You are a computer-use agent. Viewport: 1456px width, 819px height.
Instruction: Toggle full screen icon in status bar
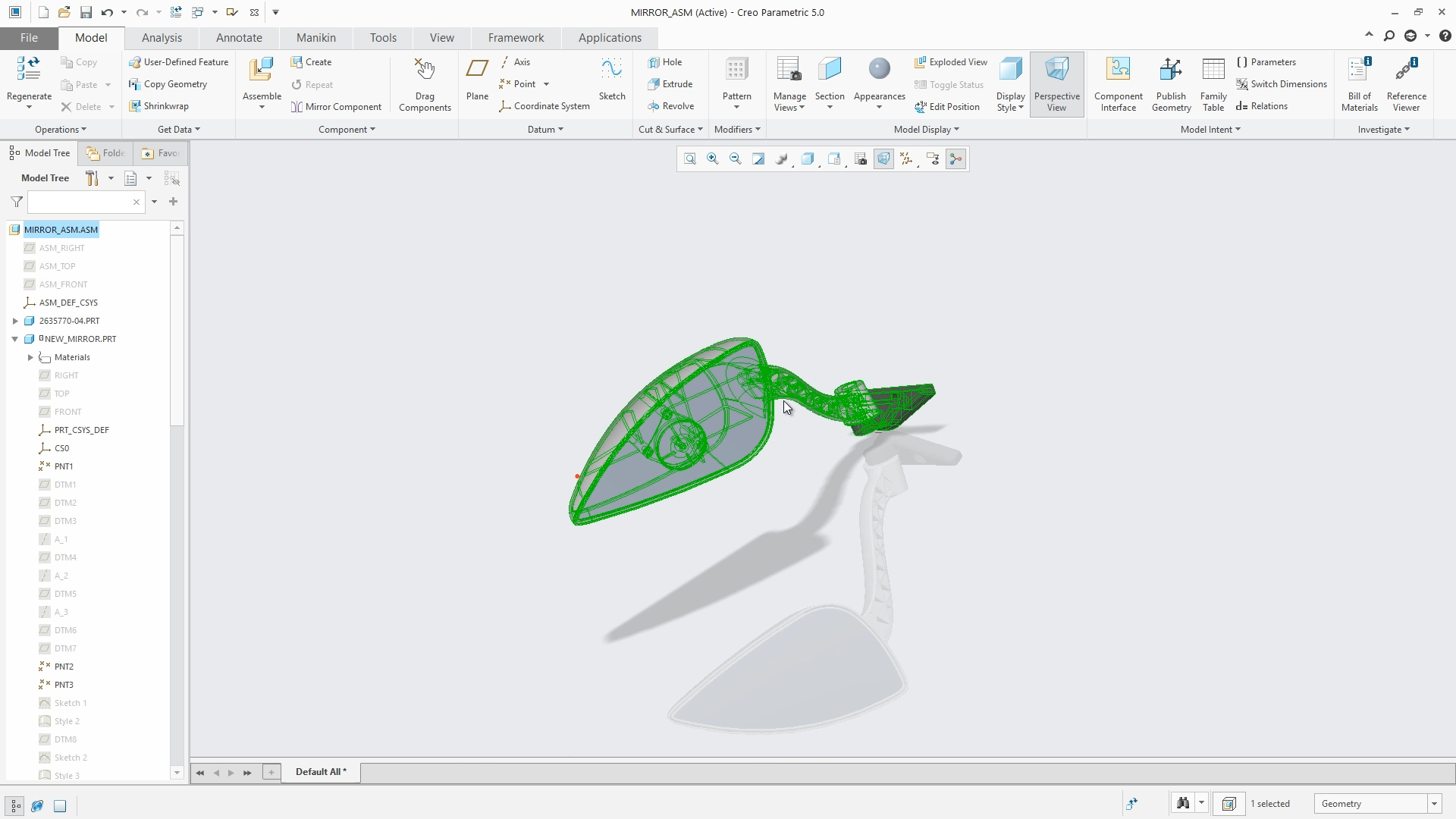coord(60,805)
